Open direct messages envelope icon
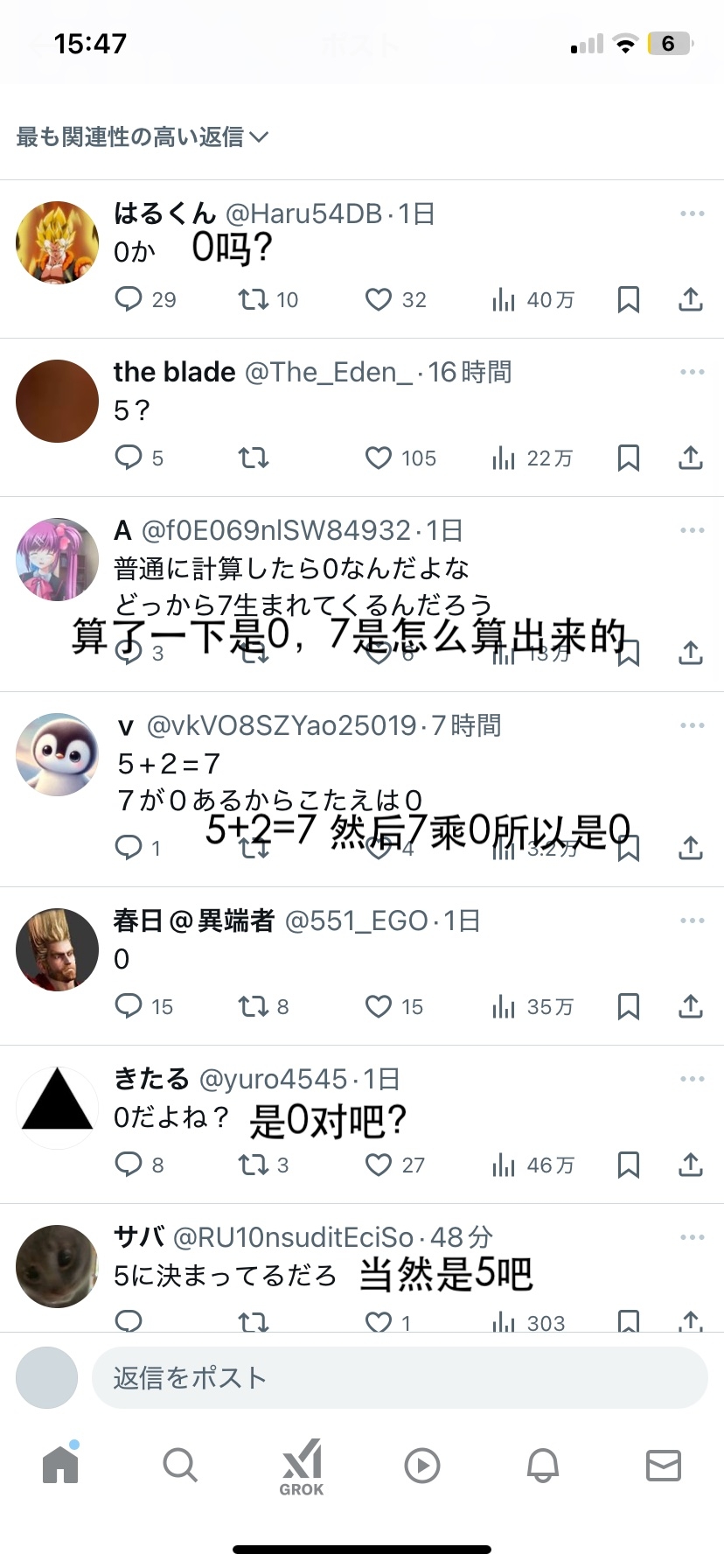This screenshot has width=724, height=1568. pos(664,1465)
